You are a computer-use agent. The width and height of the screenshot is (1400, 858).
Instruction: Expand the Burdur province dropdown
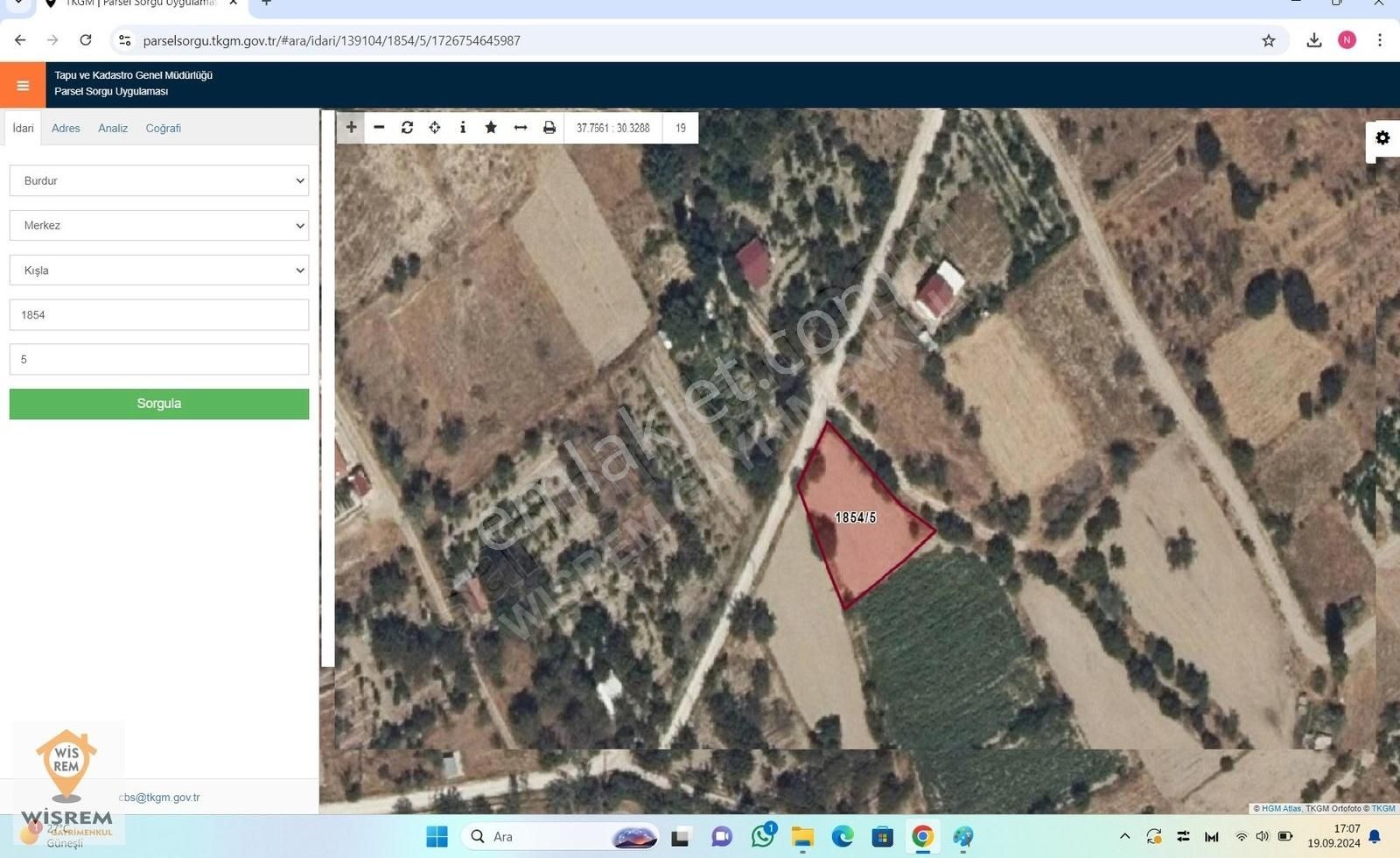click(158, 181)
